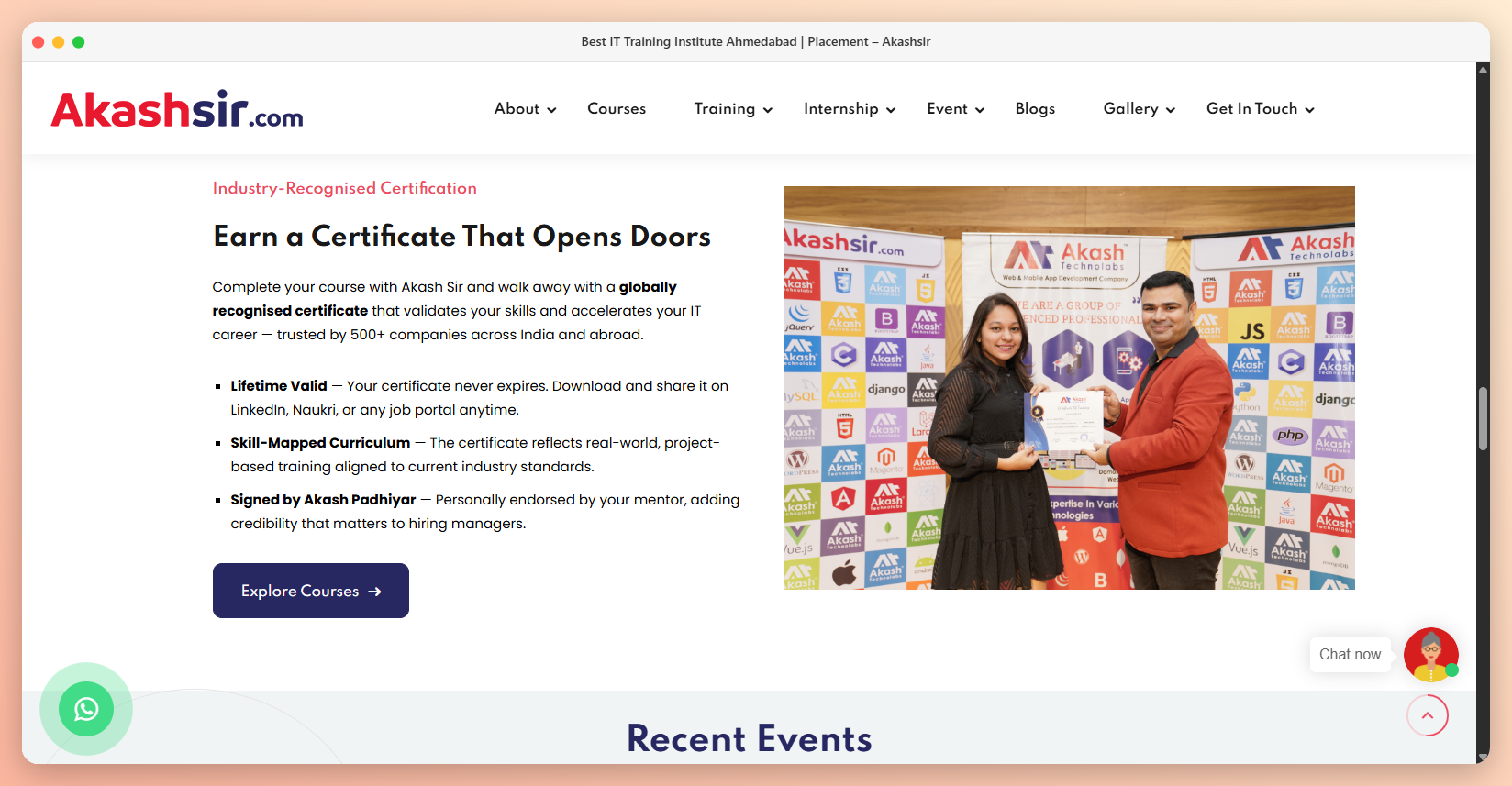The height and width of the screenshot is (786, 1512).
Task: Click heading 'Earn a Certificate That Opens Doors'
Action: (x=461, y=237)
